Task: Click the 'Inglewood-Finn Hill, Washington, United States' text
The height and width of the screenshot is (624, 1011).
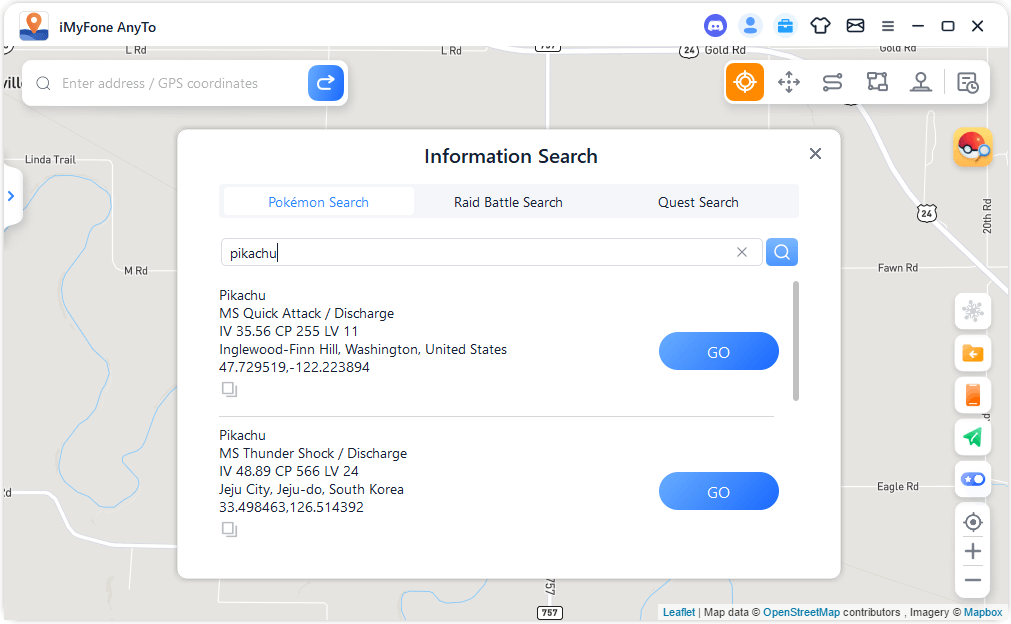Action: pyautogui.click(x=363, y=349)
